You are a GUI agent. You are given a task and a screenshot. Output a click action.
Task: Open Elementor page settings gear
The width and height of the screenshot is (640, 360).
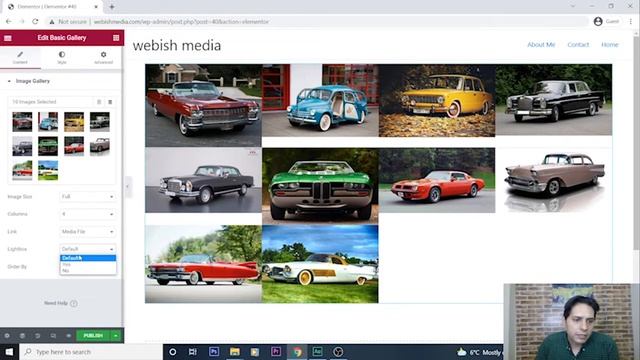pos(7,336)
